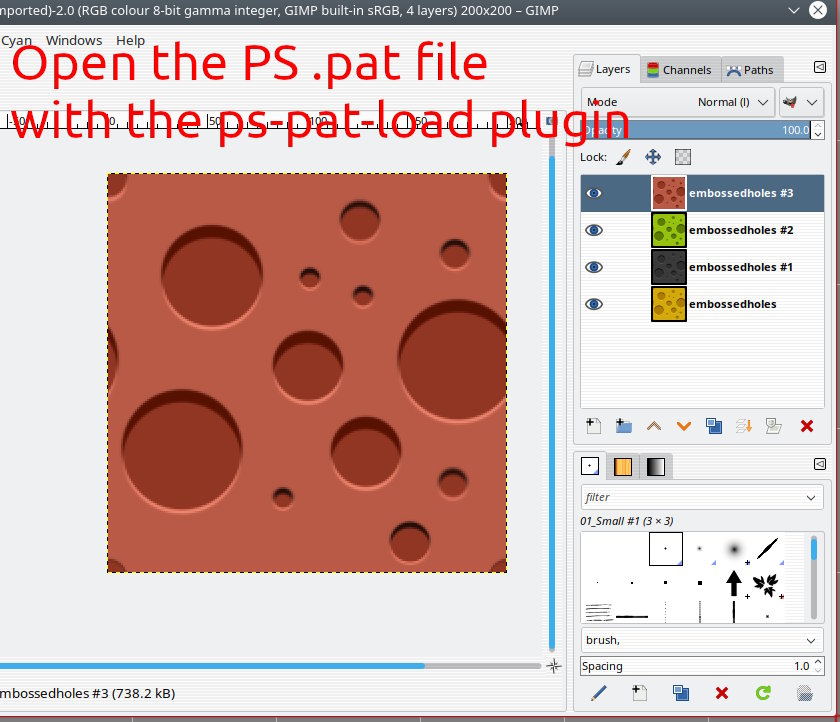Select the diagonal calligraphic stroke brush
This screenshot has width=840, height=722.
pos(768,550)
